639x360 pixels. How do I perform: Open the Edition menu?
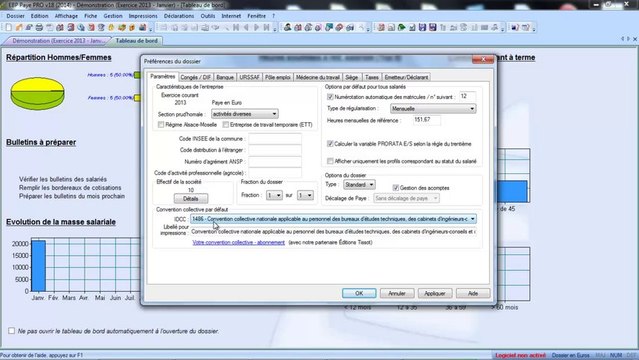pyautogui.click(x=40, y=16)
